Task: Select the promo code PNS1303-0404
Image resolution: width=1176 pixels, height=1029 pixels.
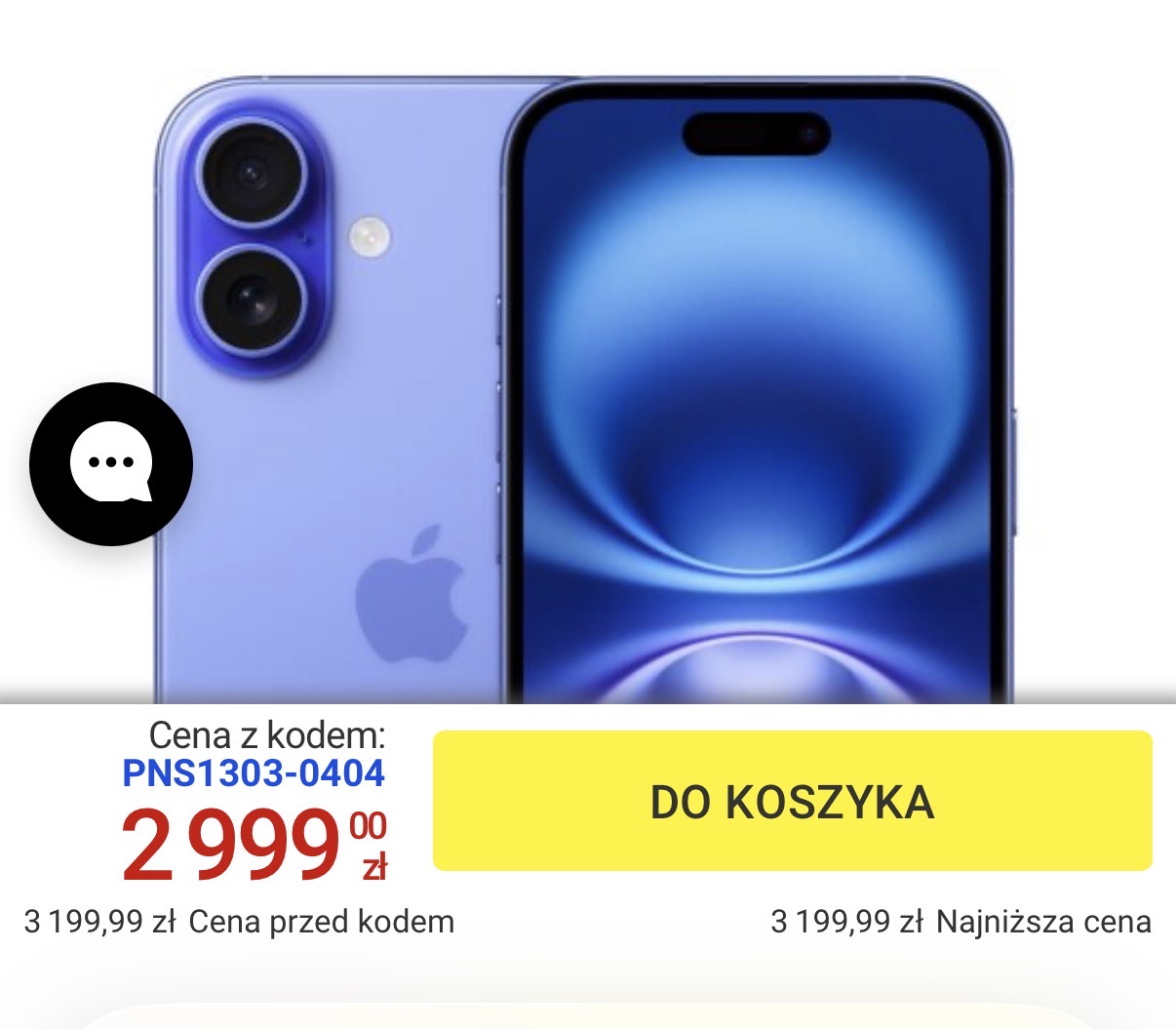Action: pyautogui.click(x=254, y=773)
